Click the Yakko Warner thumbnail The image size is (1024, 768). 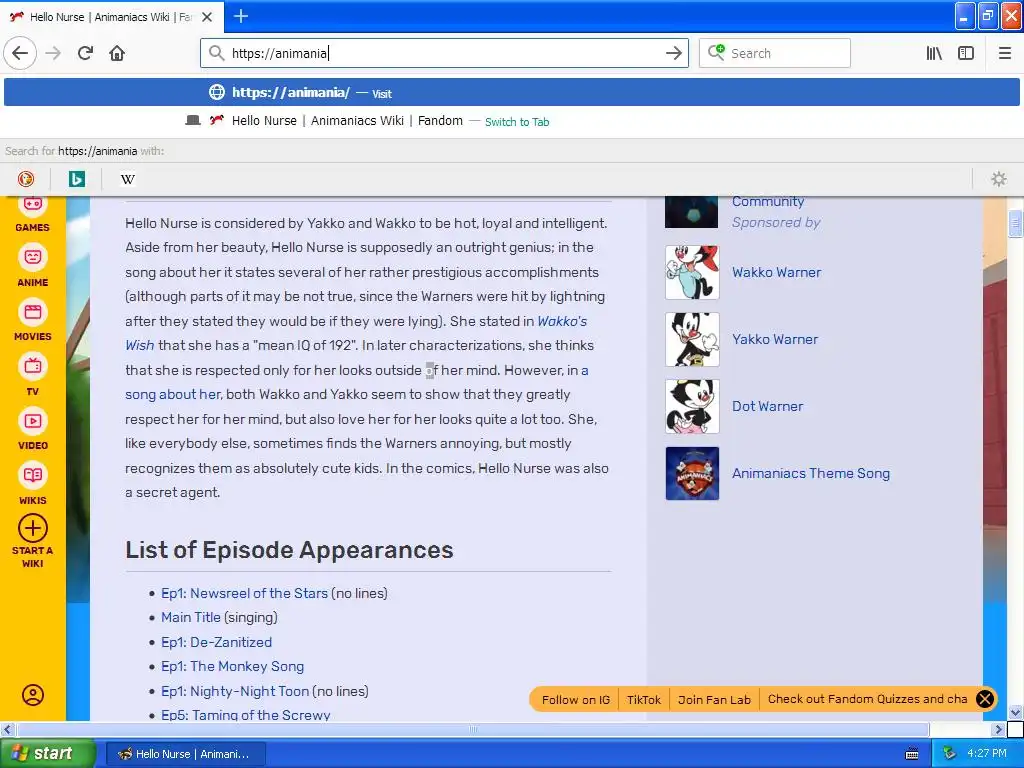[692, 339]
